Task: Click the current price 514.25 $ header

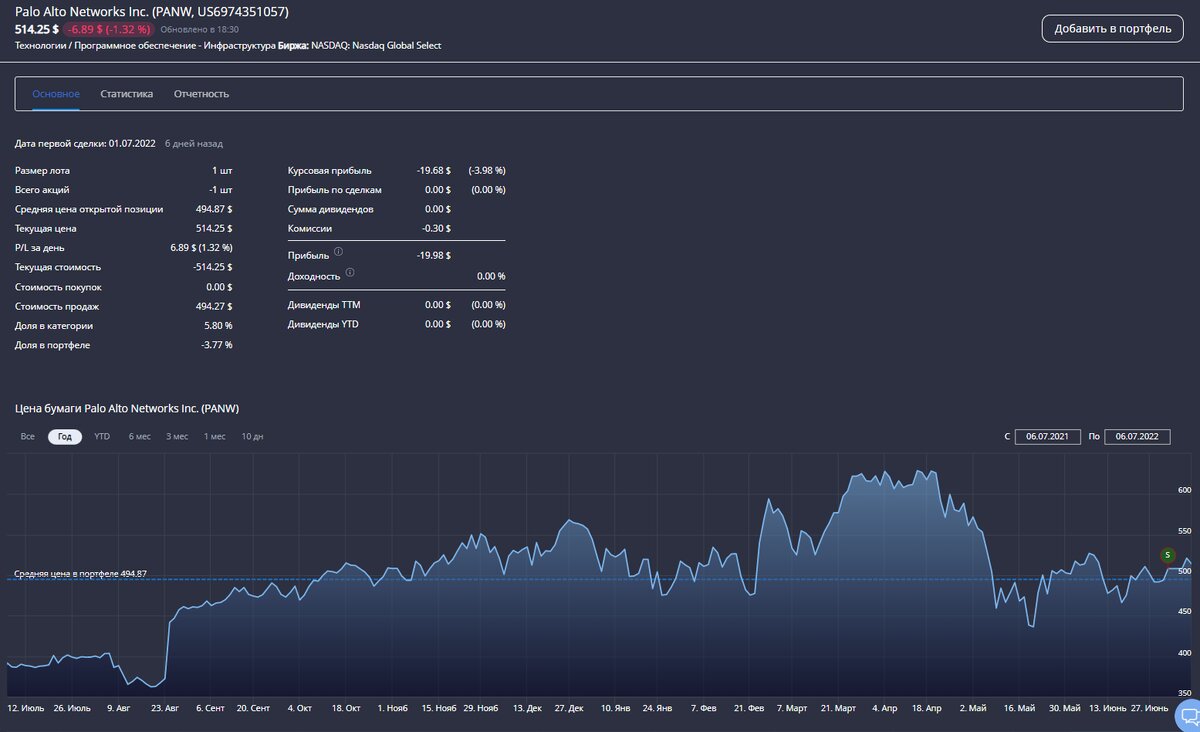Action: [37, 30]
